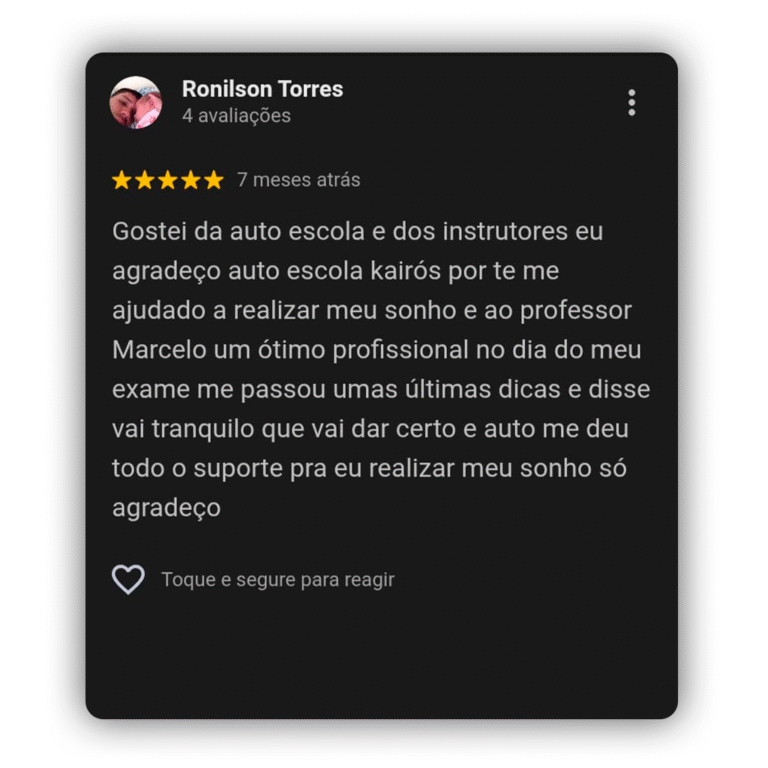Click the '7 meses atrás' timestamp

pyautogui.click(x=299, y=180)
